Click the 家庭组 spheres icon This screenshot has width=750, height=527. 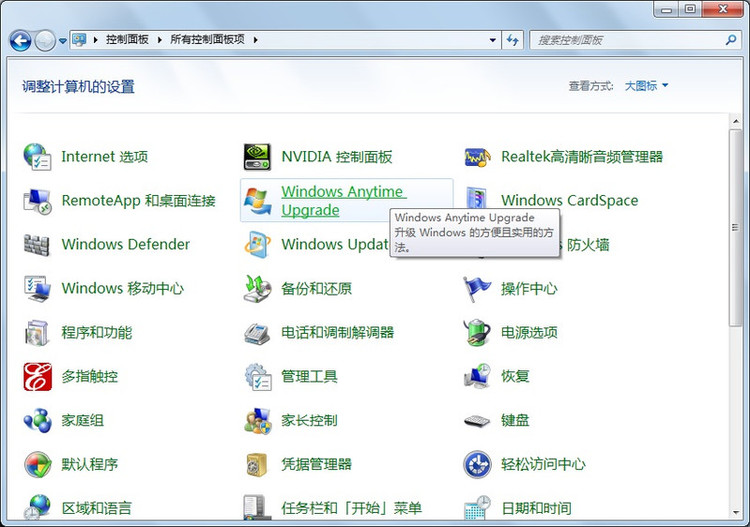pos(37,420)
